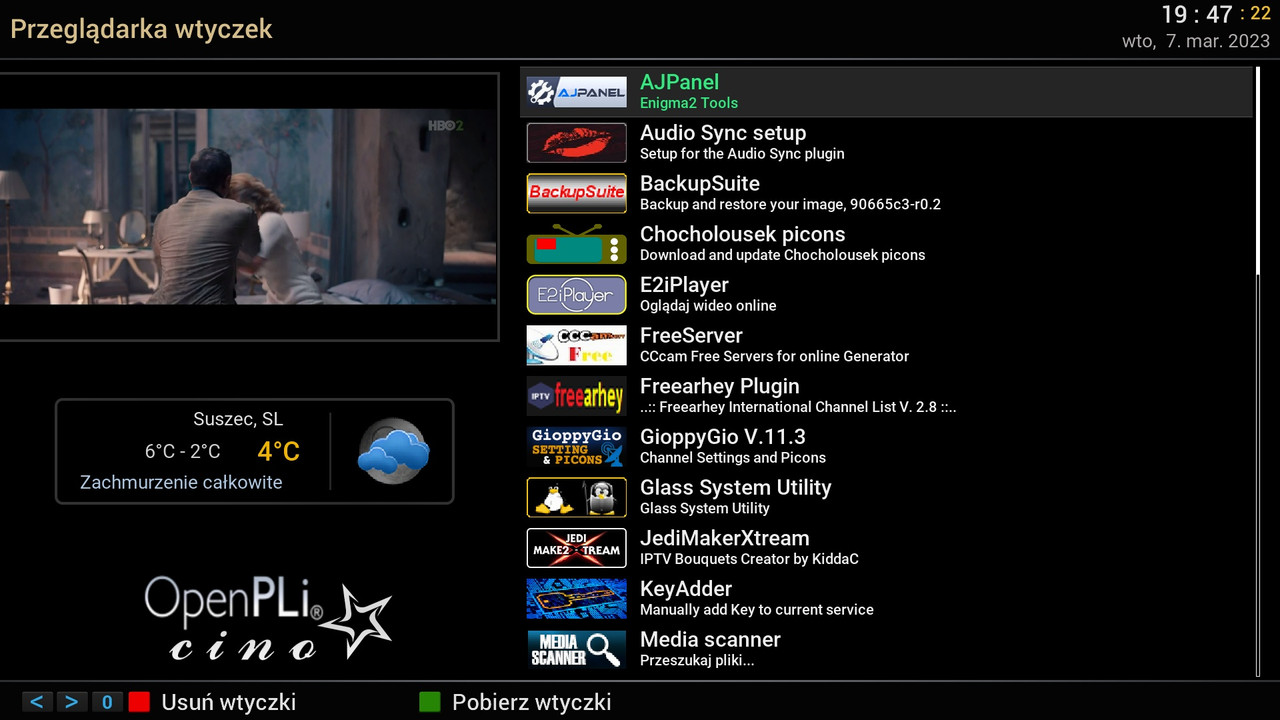Click the E2iPlayer plugin icon
Image resolution: width=1280 pixels, height=720 pixels.
576,295
